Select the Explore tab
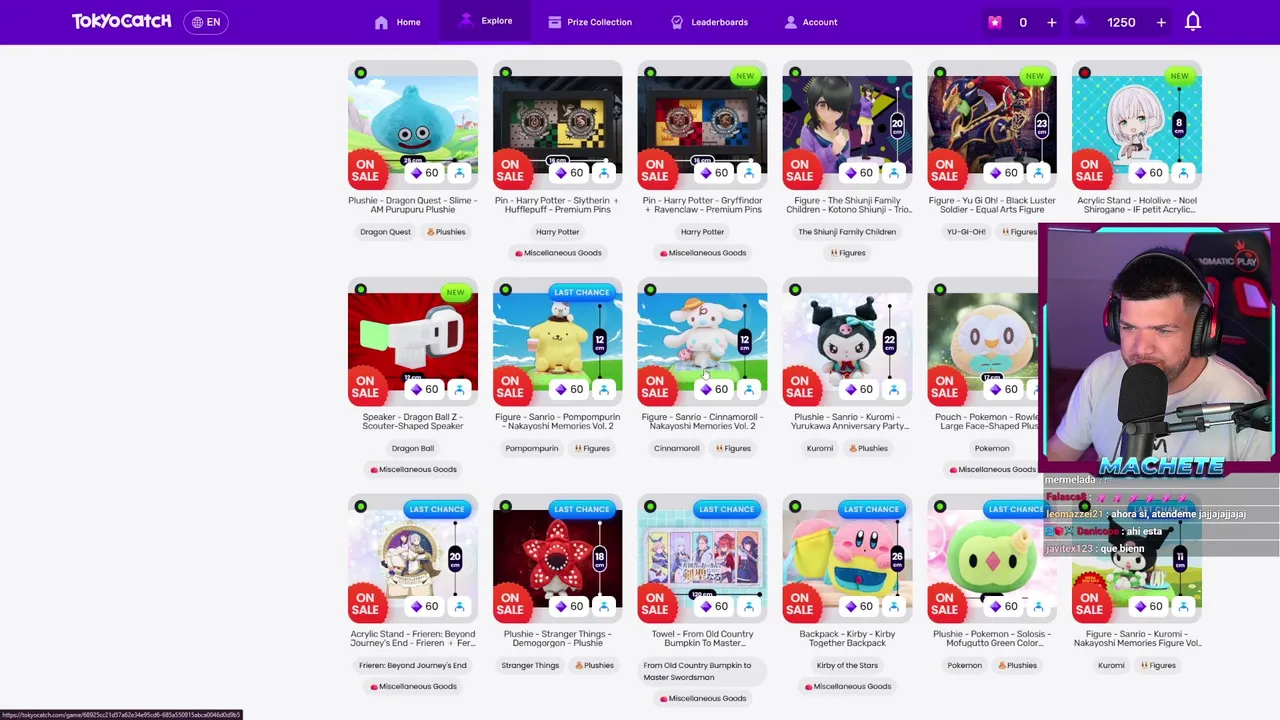This screenshot has width=1280, height=720. (486, 21)
